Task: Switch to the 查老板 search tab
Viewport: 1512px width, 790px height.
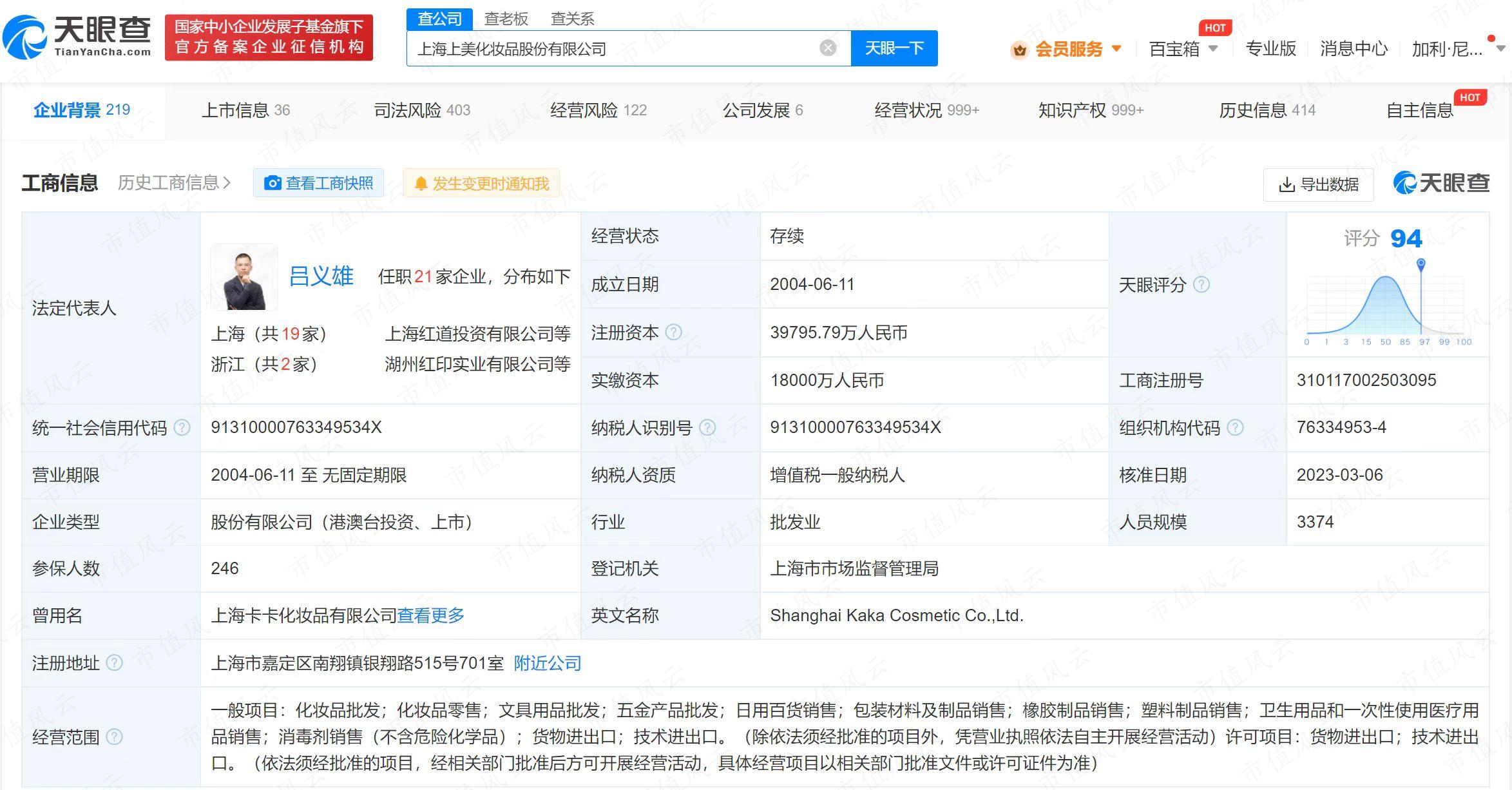Action: [506, 19]
